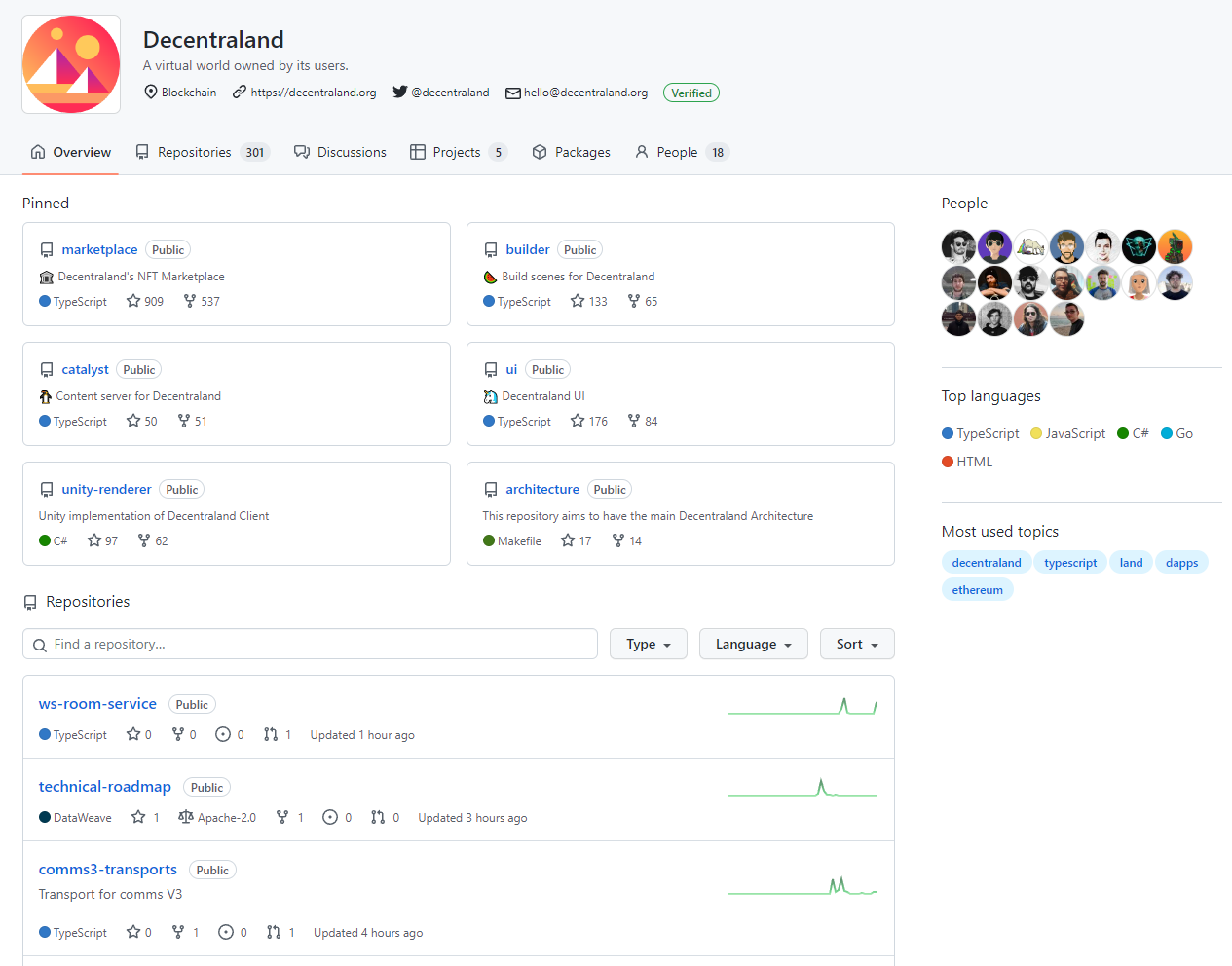Click the issues icon in comms3-transports row

coord(226,932)
